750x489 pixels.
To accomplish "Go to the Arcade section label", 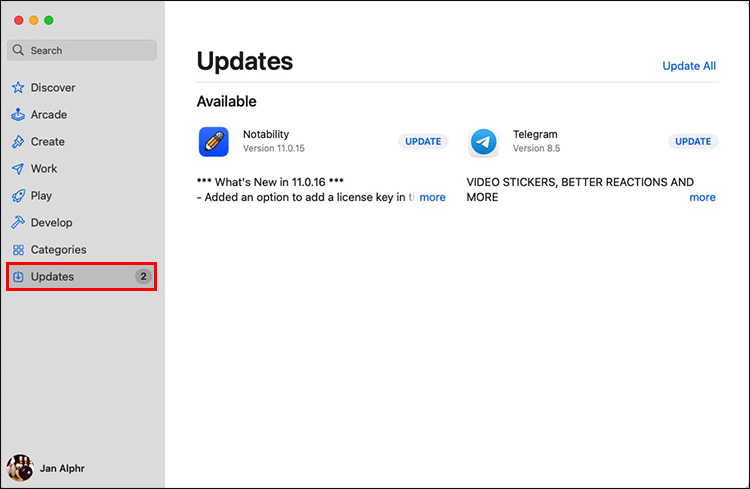I will 49,114.
